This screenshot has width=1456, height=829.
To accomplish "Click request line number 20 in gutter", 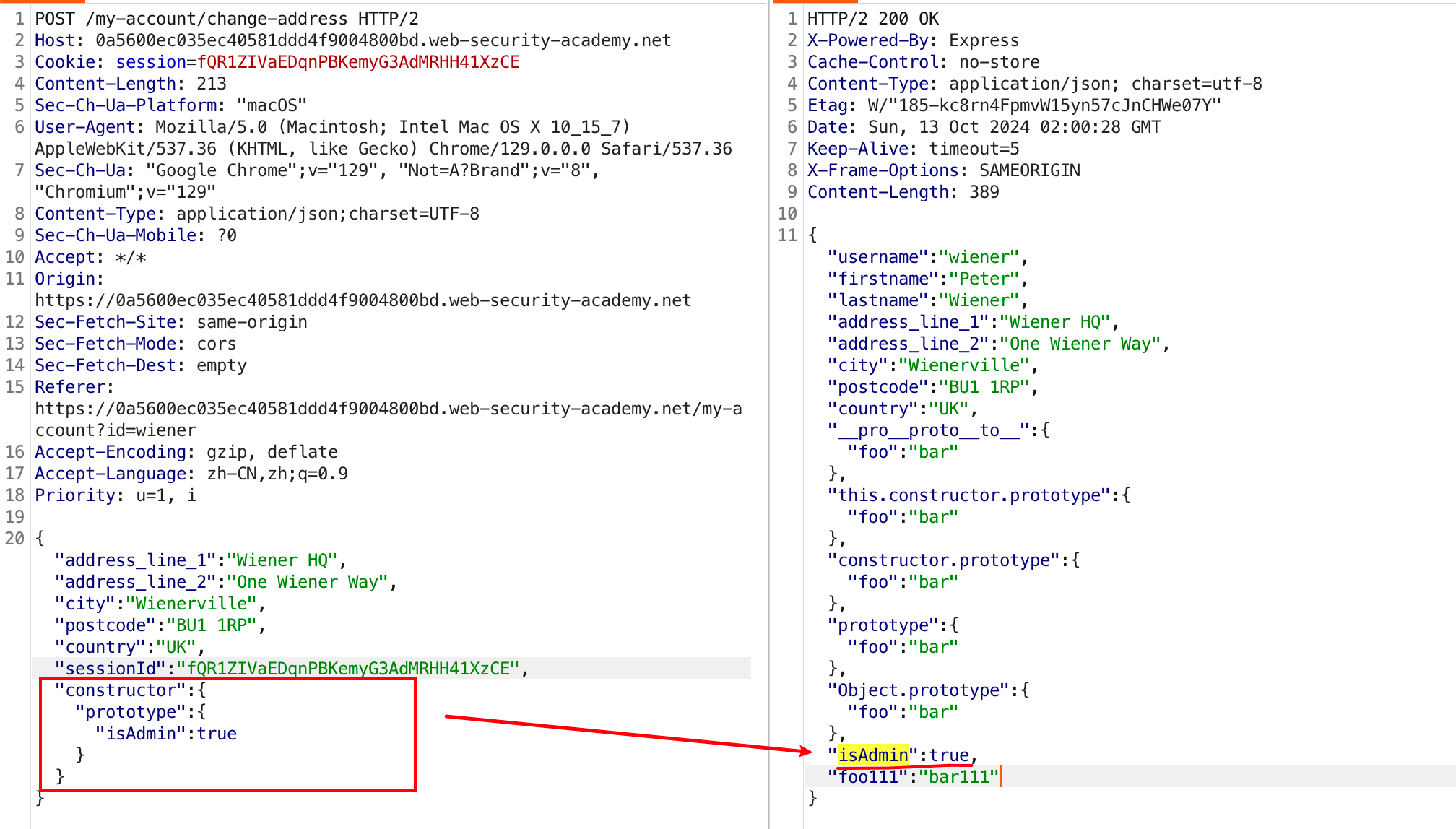I will tap(15, 539).
